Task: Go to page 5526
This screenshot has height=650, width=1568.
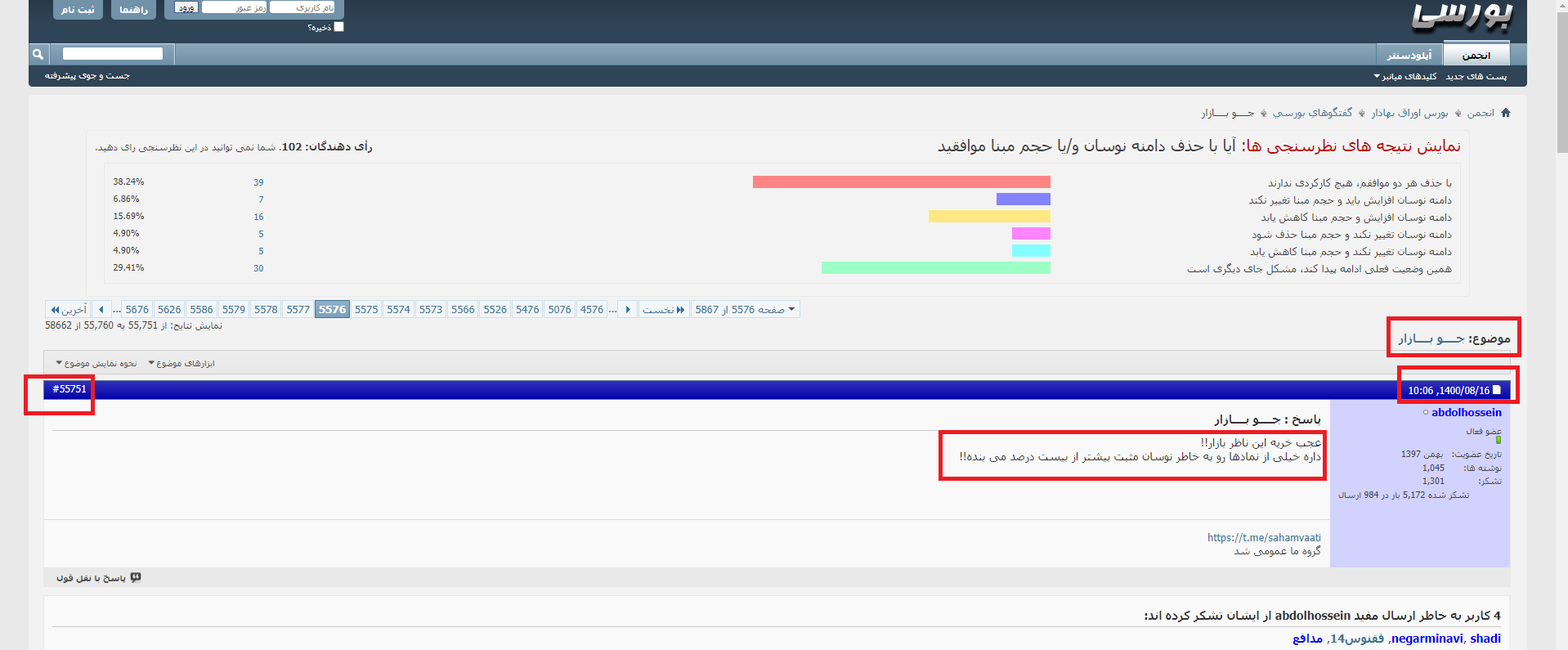Action: click(x=495, y=310)
